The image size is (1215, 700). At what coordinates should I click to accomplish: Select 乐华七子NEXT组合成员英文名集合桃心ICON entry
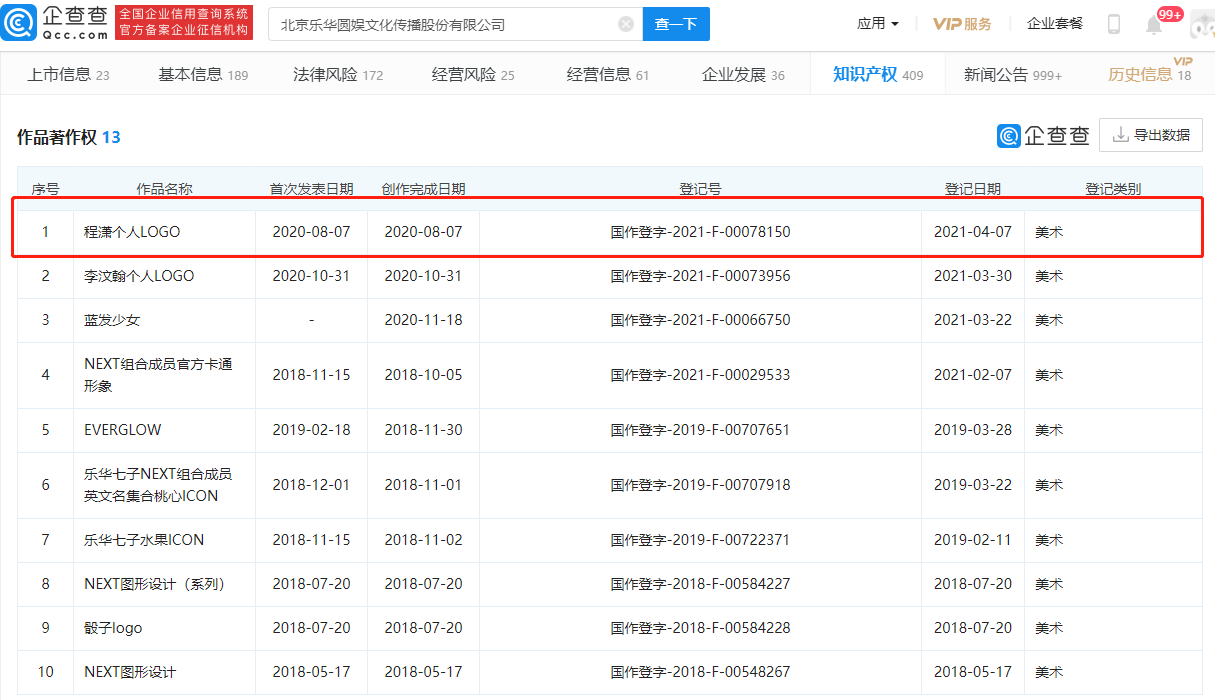(158, 485)
